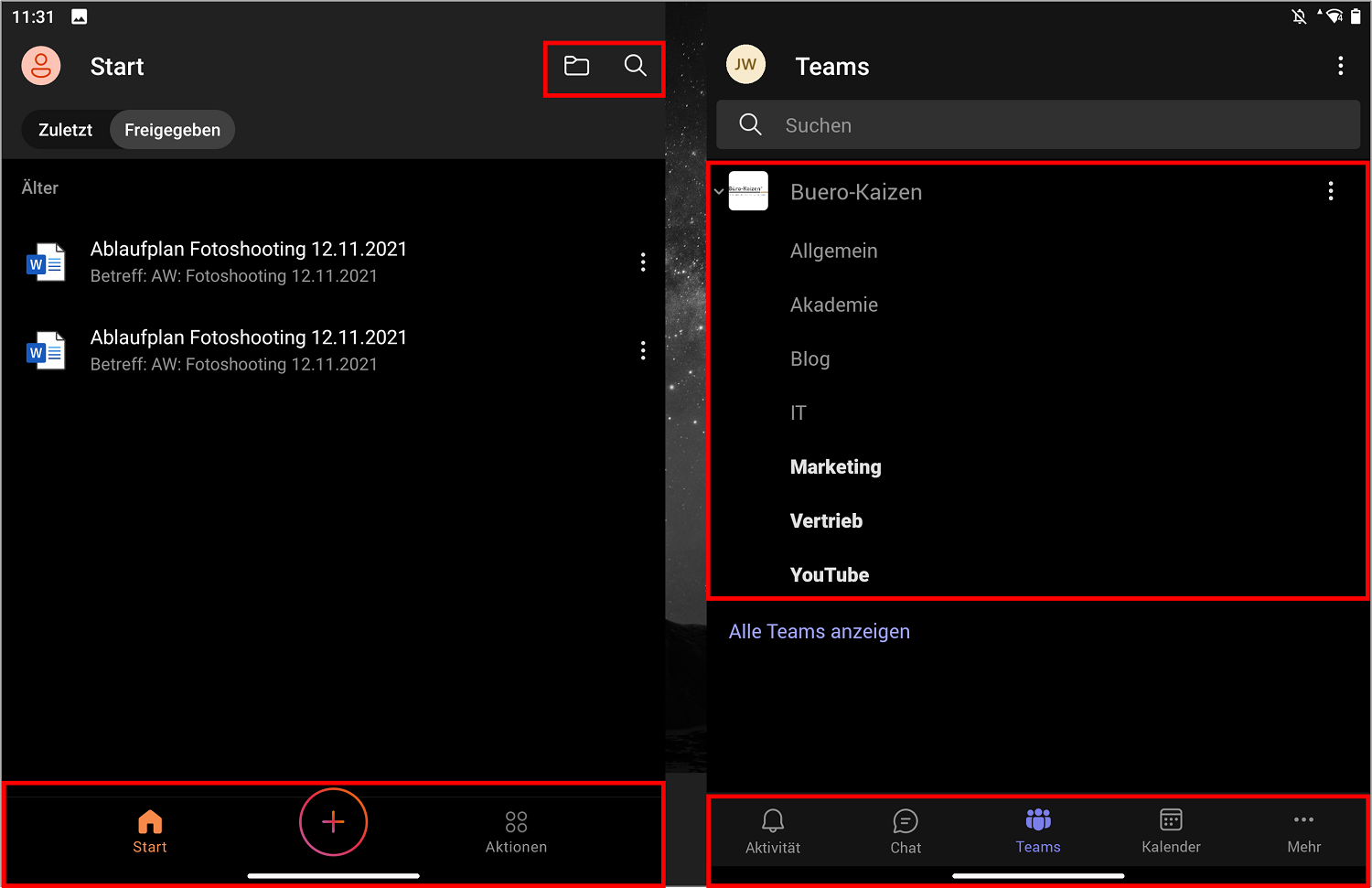Tap the Buero-Kaizen team name
The height and width of the screenshot is (888, 1372).
click(856, 192)
